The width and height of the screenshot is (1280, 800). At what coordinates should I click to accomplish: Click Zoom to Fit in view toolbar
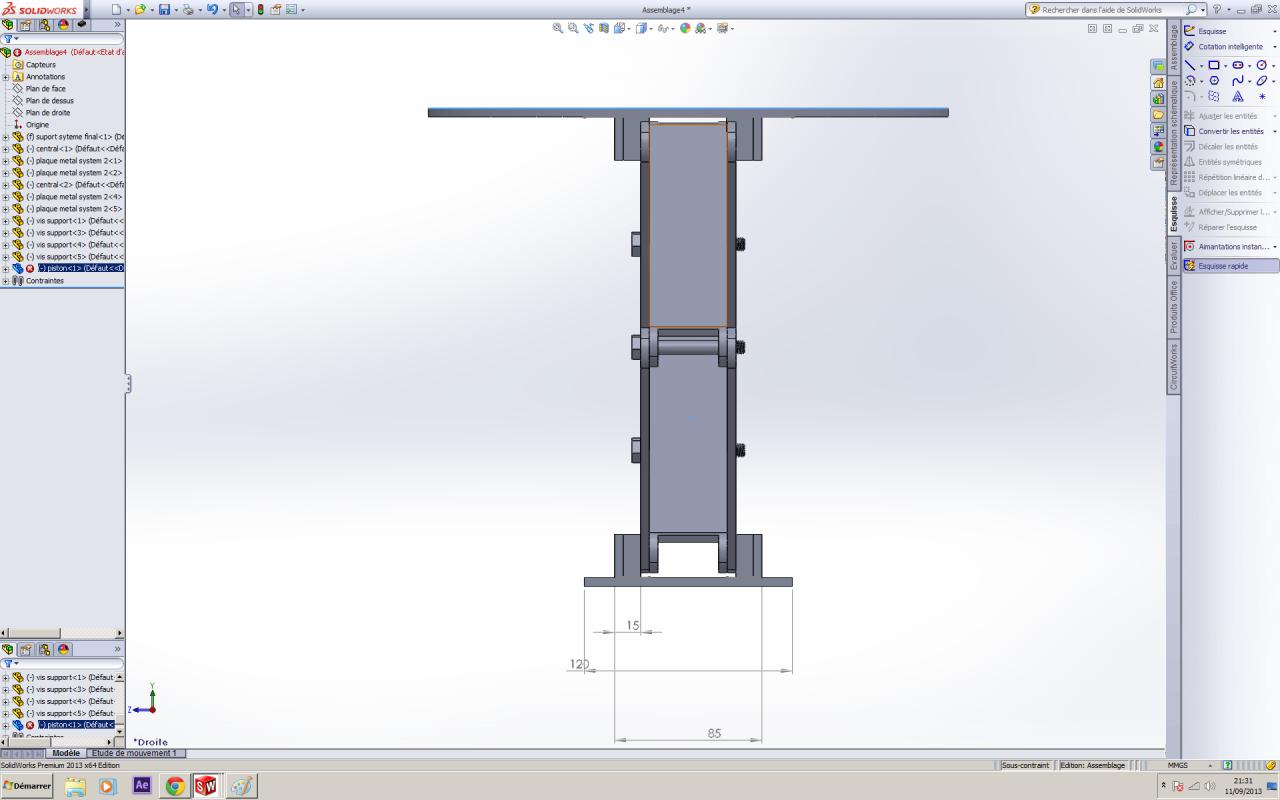coord(558,28)
